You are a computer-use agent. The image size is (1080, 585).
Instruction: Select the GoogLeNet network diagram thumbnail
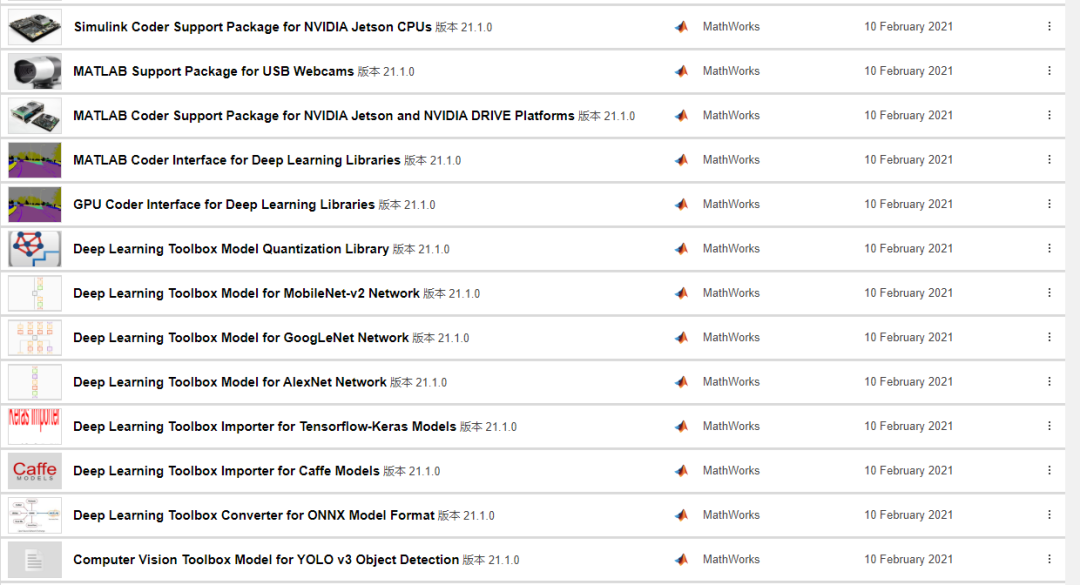click(34, 338)
